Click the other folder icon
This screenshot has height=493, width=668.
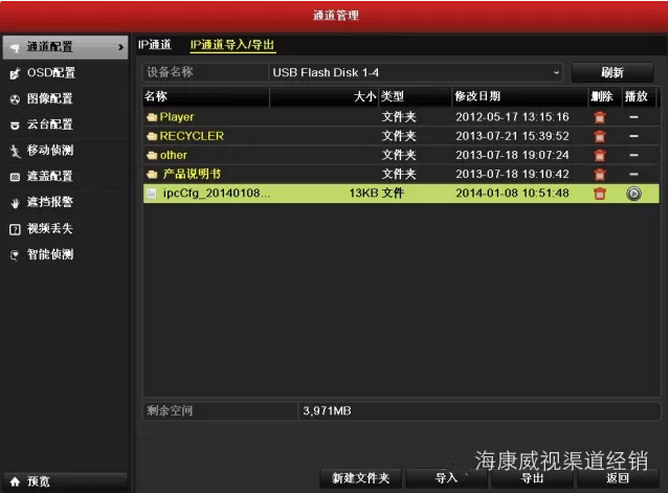(x=152, y=156)
